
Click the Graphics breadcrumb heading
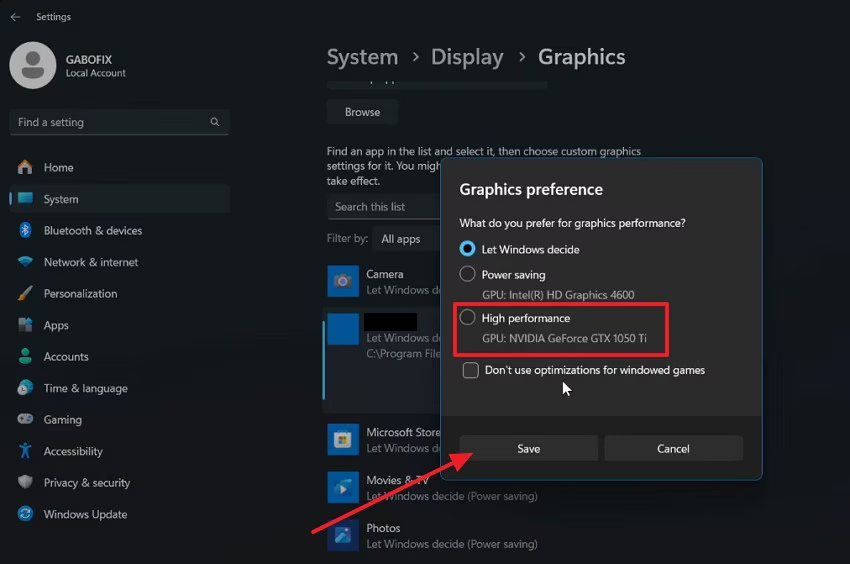[581, 57]
